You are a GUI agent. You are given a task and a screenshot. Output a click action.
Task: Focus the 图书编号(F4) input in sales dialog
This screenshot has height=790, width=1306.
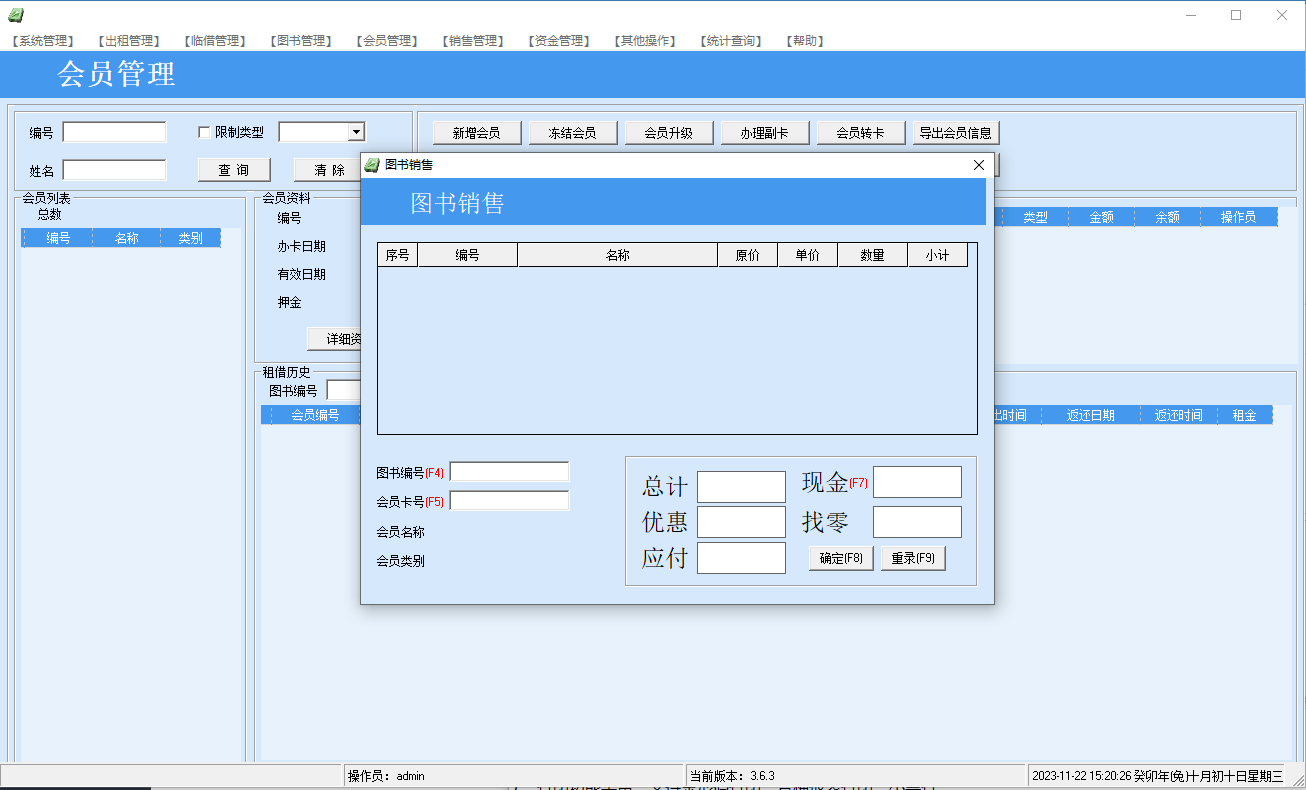coord(509,472)
